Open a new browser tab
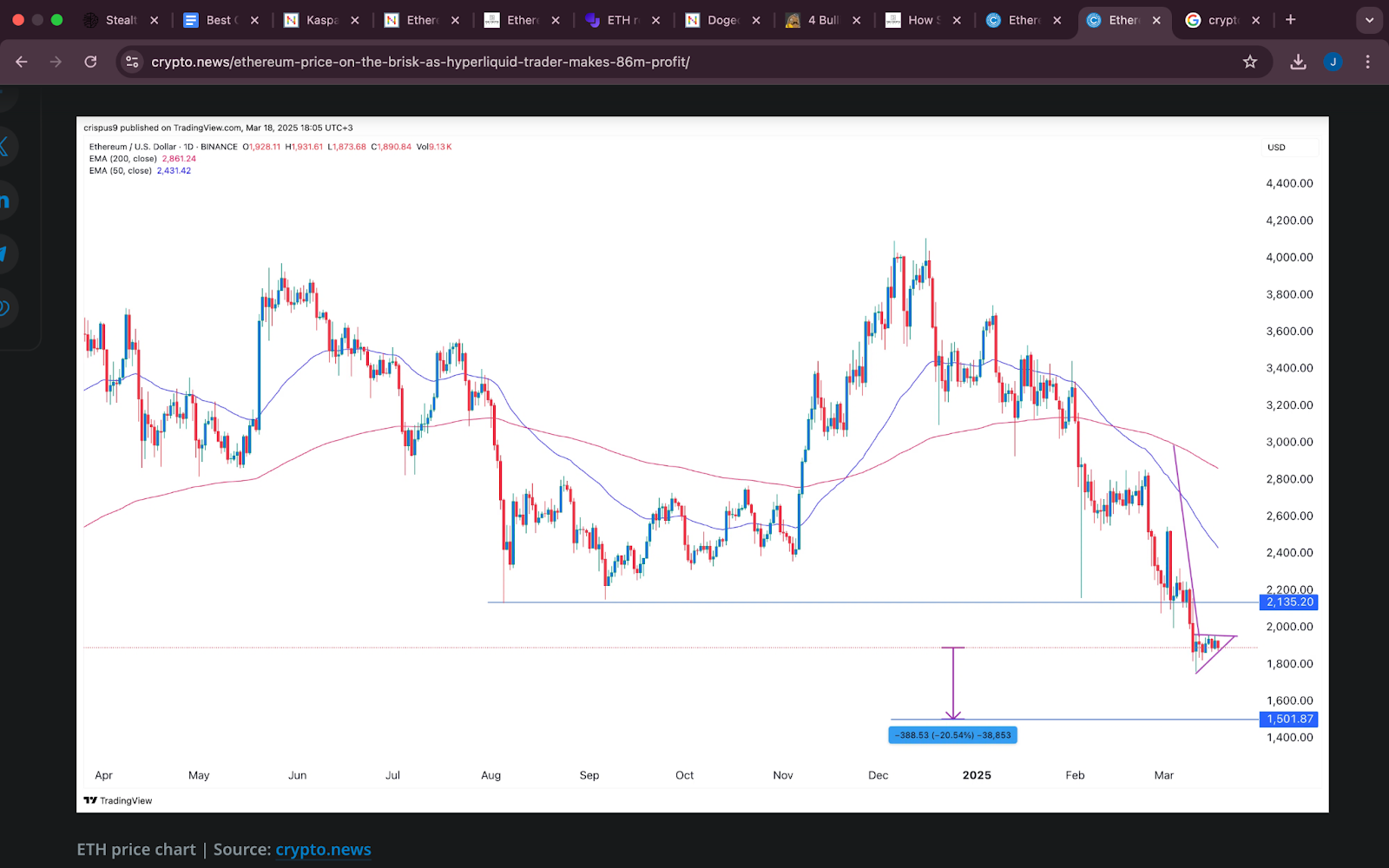 point(1291,20)
